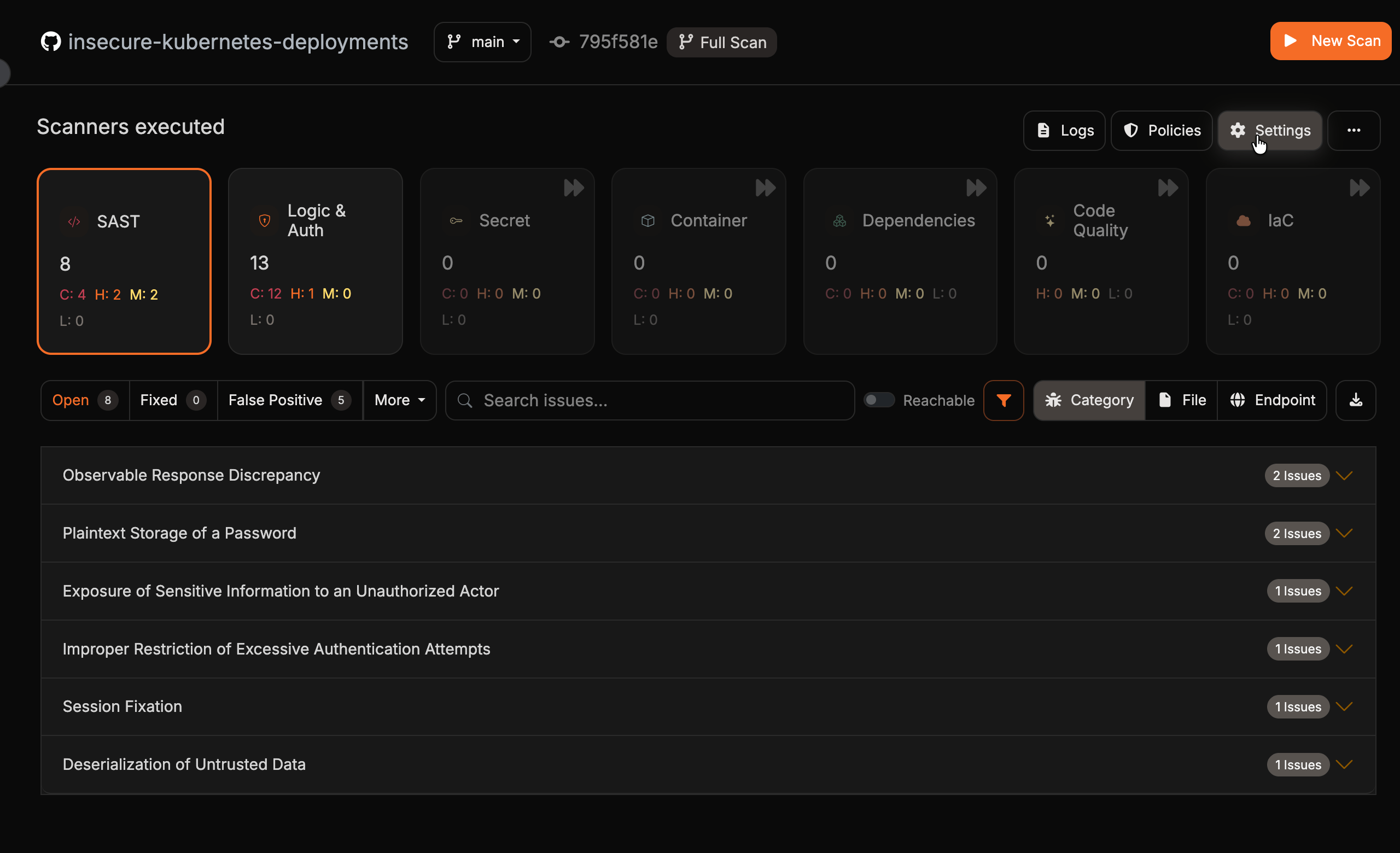Click the Secret key icon
The image size is (1400, 853).
pos(456,220)
